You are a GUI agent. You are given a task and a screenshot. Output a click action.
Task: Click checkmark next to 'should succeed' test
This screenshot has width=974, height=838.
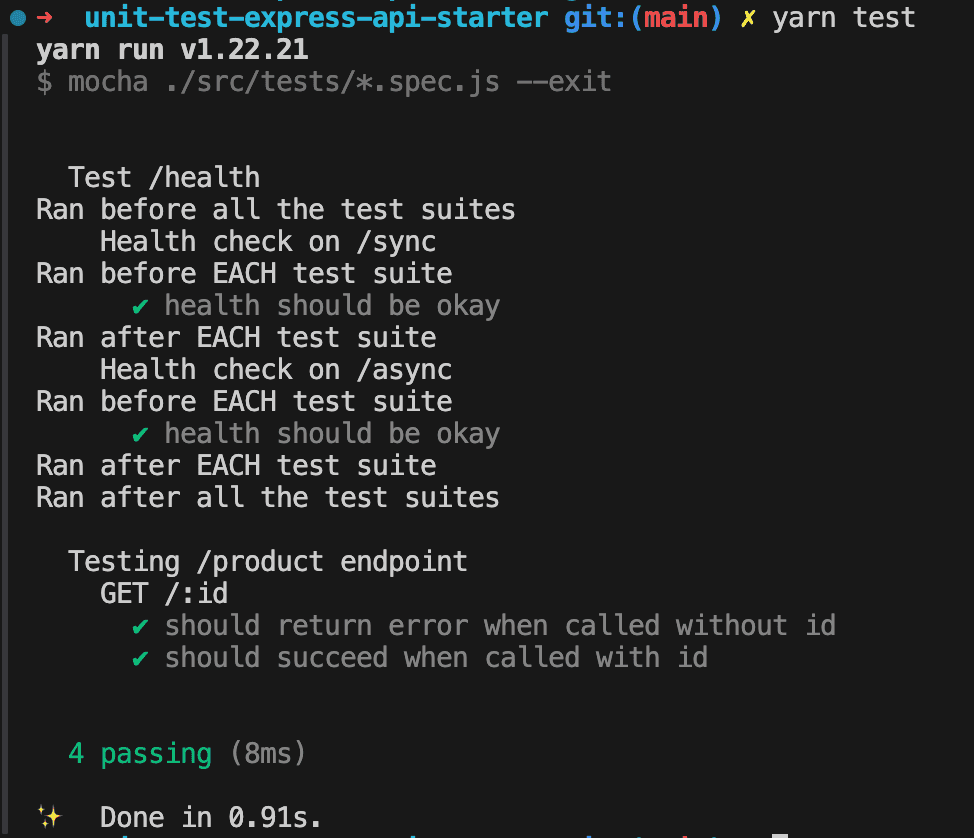pos(140,658)
